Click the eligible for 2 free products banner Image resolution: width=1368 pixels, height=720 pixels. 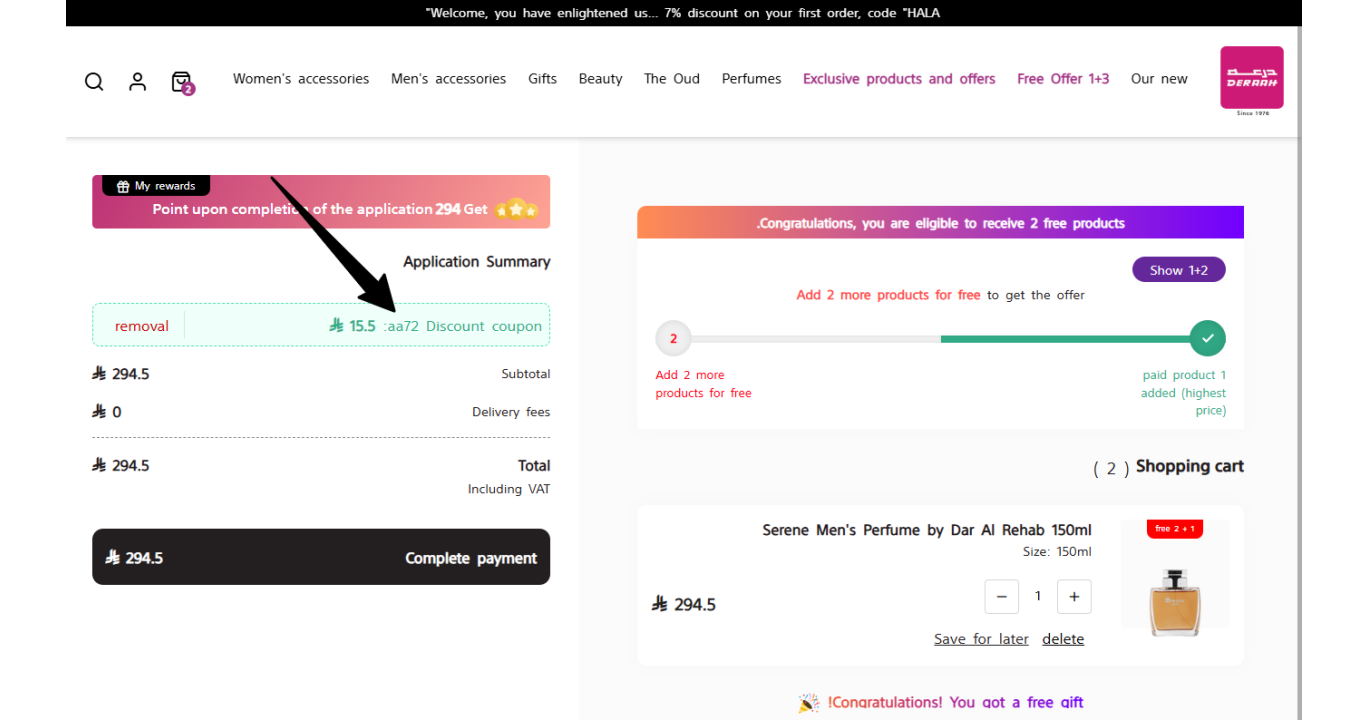tap(940, 223)
